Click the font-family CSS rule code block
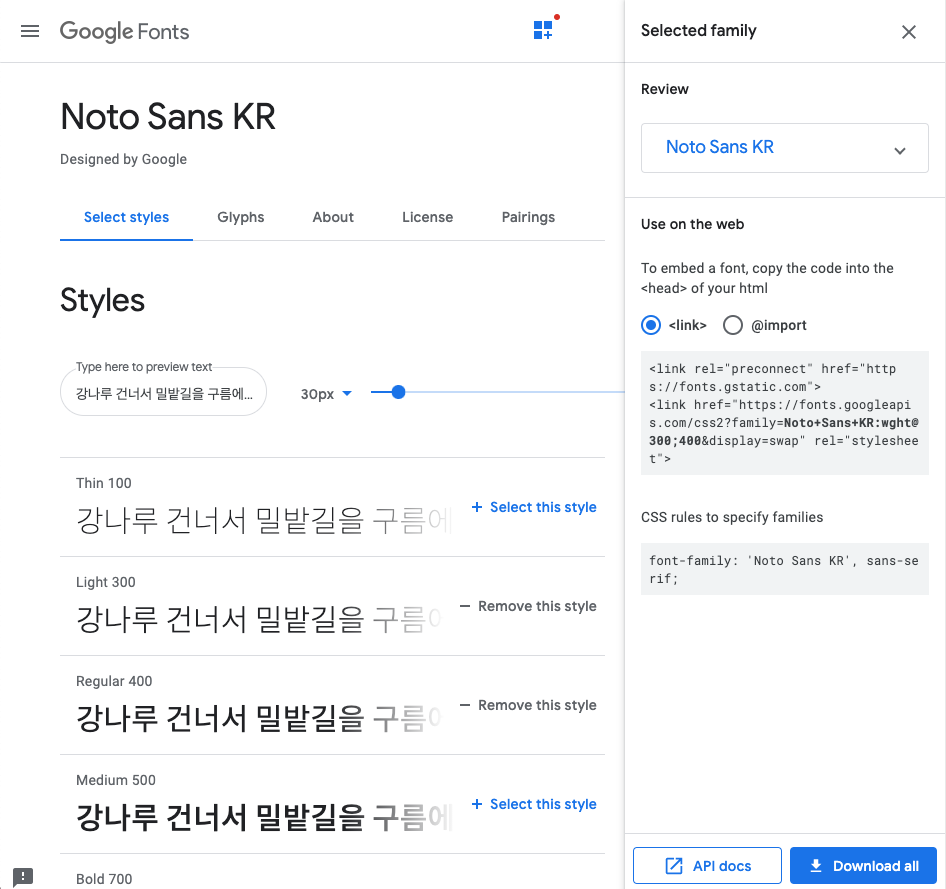The width and height of the screenshot is (946, 889). tap(784, 569)
